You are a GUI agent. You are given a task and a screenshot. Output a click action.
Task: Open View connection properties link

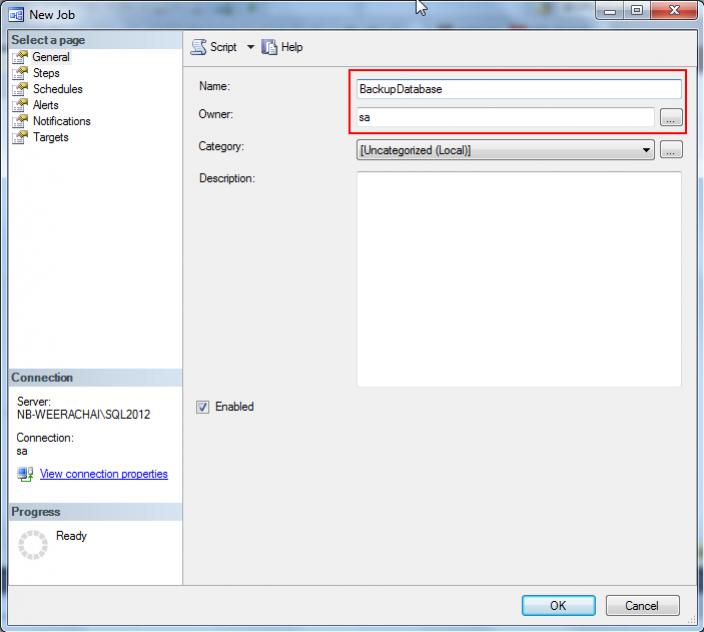click(x=104, y=474)
